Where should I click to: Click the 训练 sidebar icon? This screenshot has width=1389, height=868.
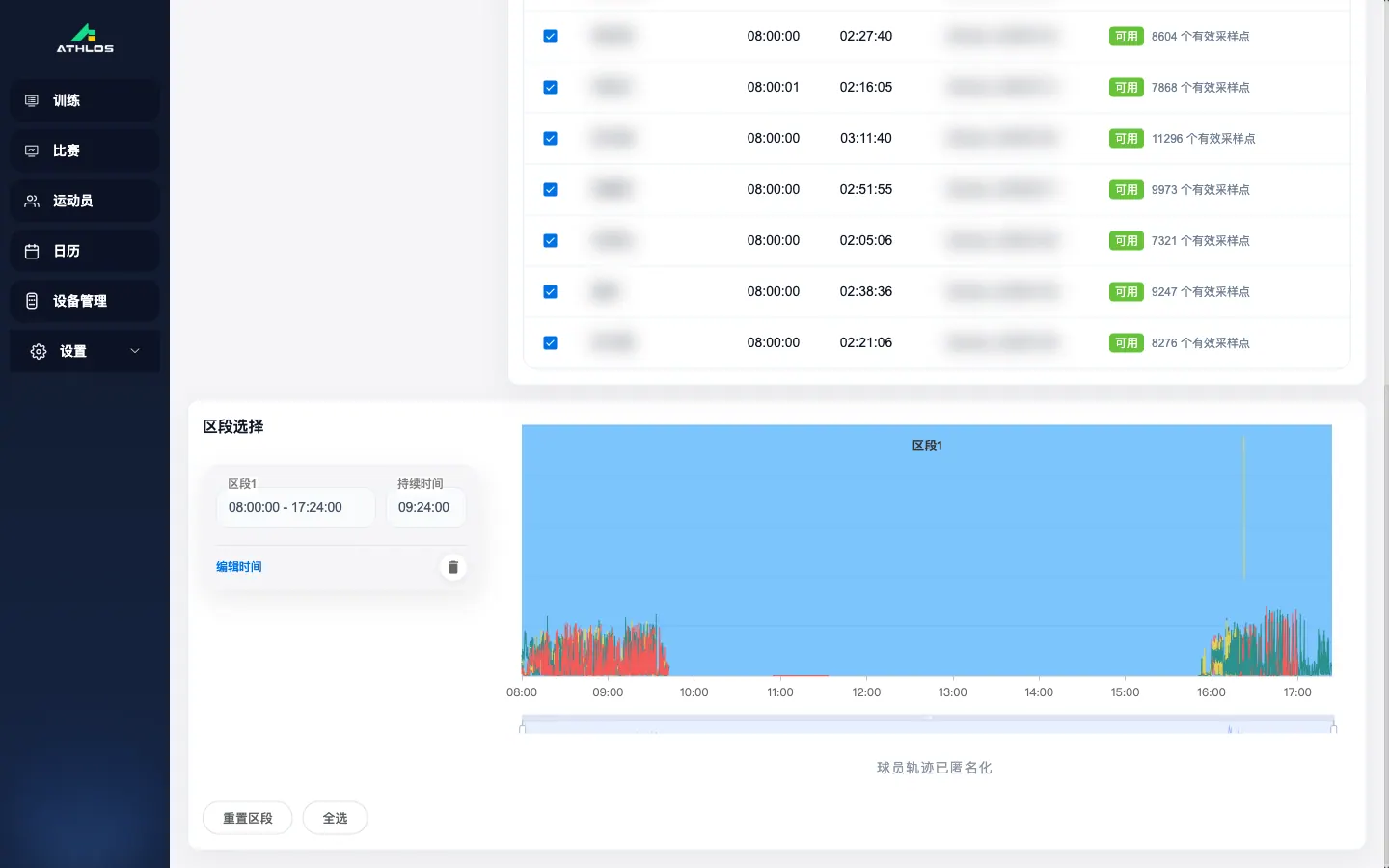pos(32,100)
